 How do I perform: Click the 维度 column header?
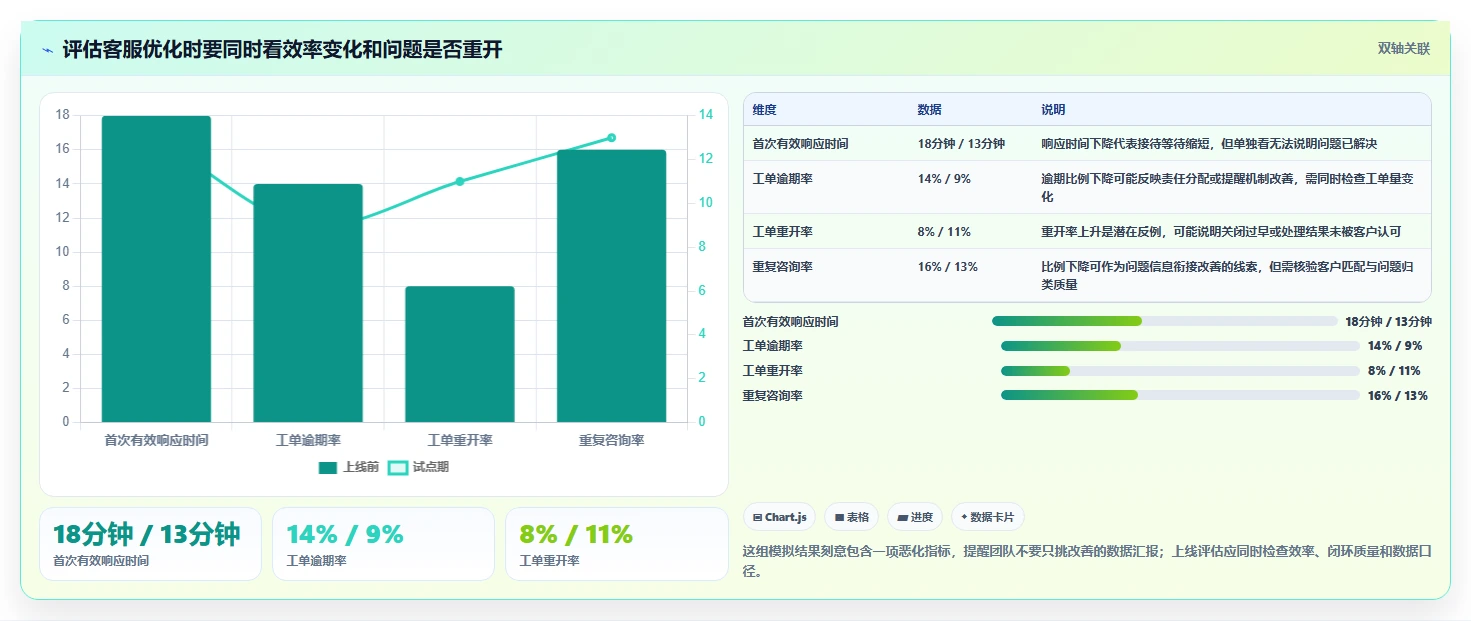(765, 110)
